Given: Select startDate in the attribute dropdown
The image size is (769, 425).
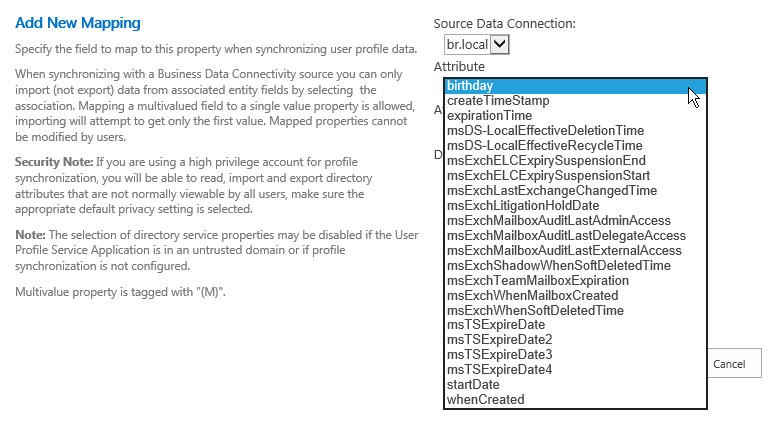Looking at the screenshot, I should [575, 385].
